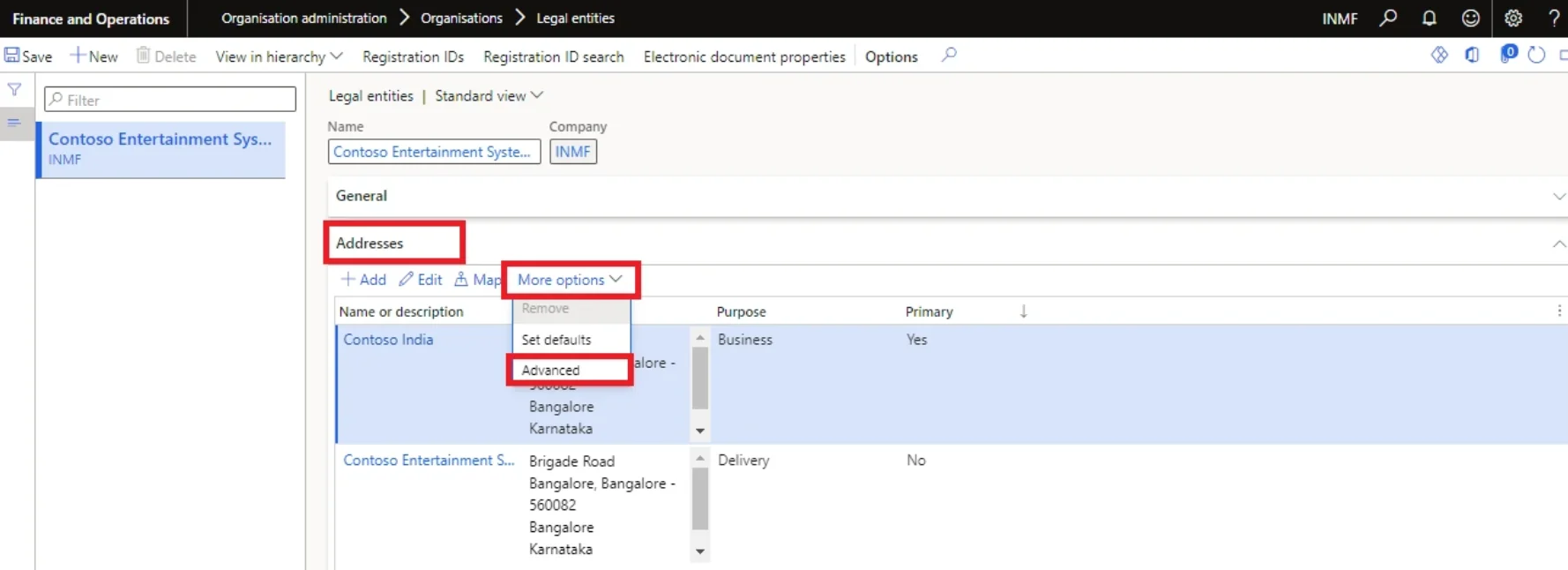Open the Contoso Entertainment S... address link
The width and height of the screenshot is (1568, 570).
point(429,461)
